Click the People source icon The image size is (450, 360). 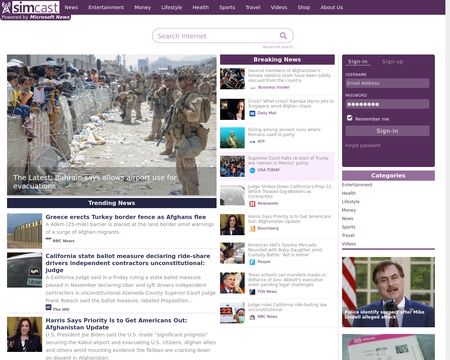tap(252, 262)
